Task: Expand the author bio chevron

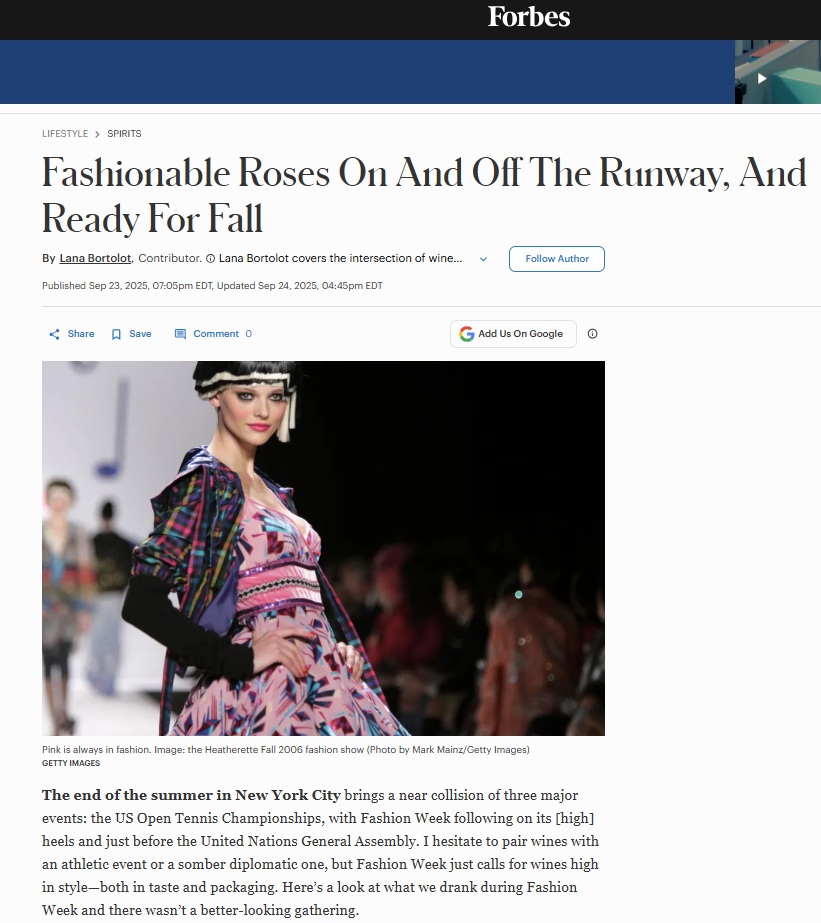Action: (x=483, y=259)
